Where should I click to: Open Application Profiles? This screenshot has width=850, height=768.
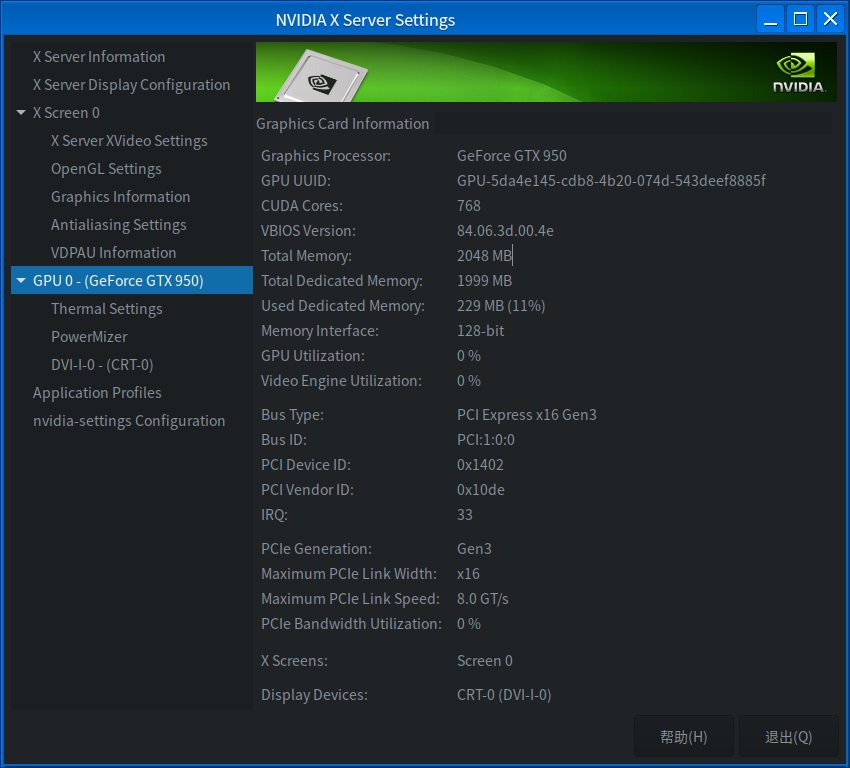[x=97, y=393]
